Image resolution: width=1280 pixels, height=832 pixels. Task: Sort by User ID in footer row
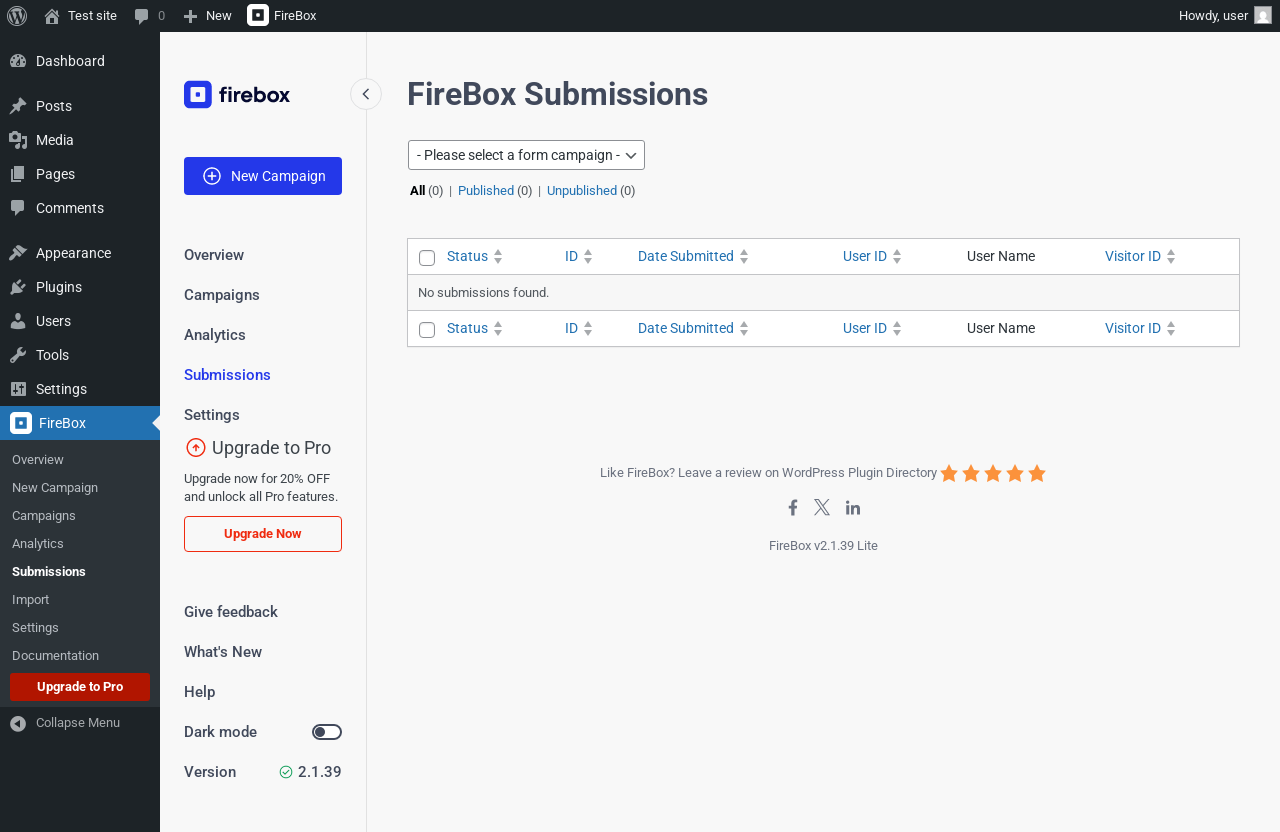[x=873, y=328]
